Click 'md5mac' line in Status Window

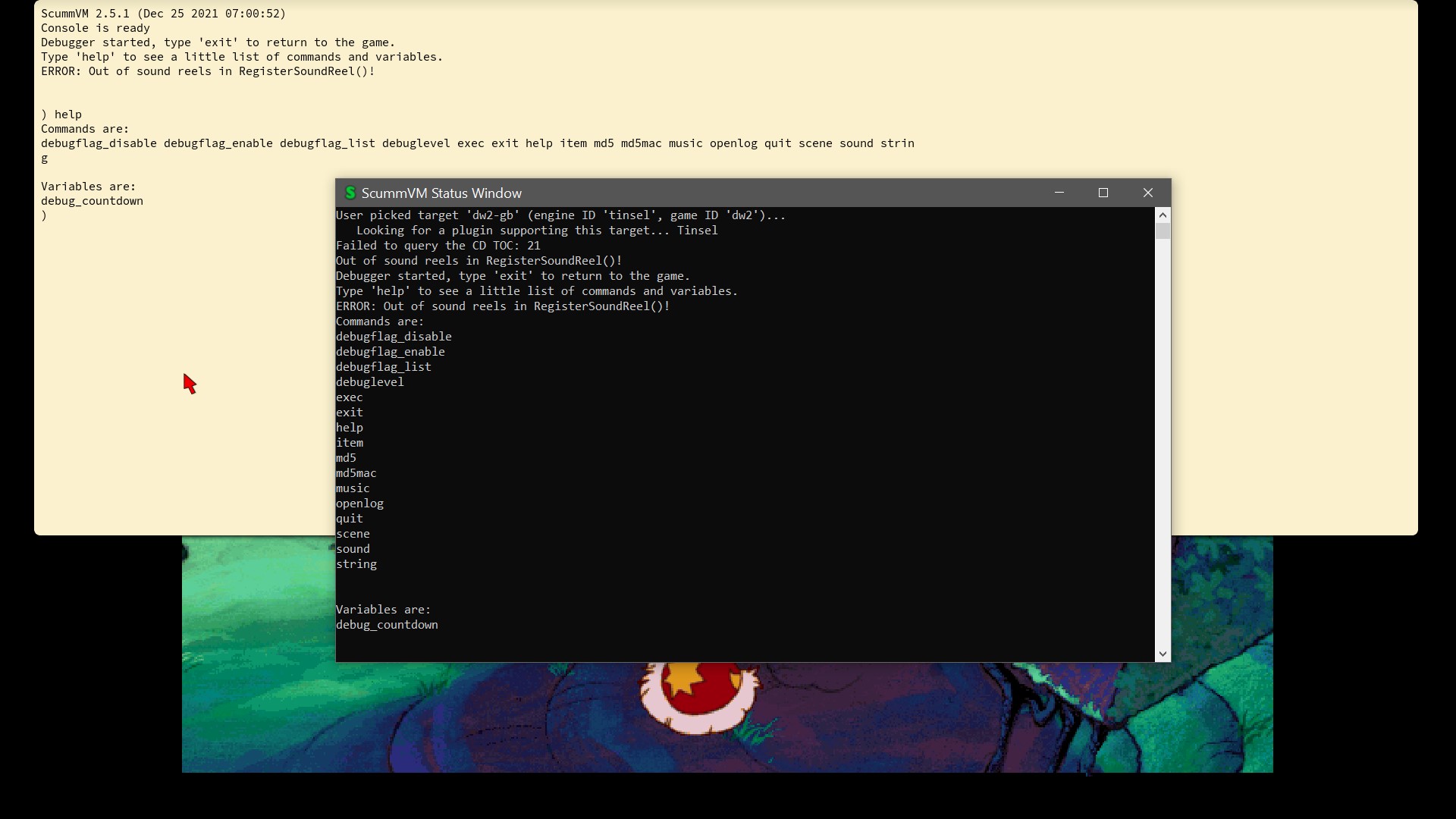tap(356, 473)
